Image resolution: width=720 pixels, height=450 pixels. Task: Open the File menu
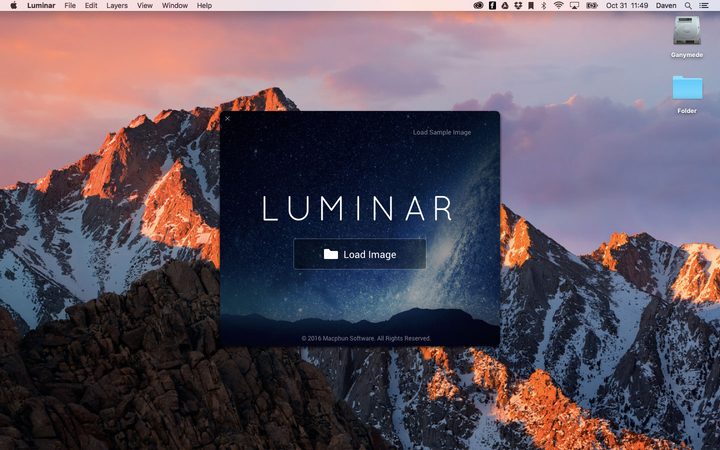point(70,6)
